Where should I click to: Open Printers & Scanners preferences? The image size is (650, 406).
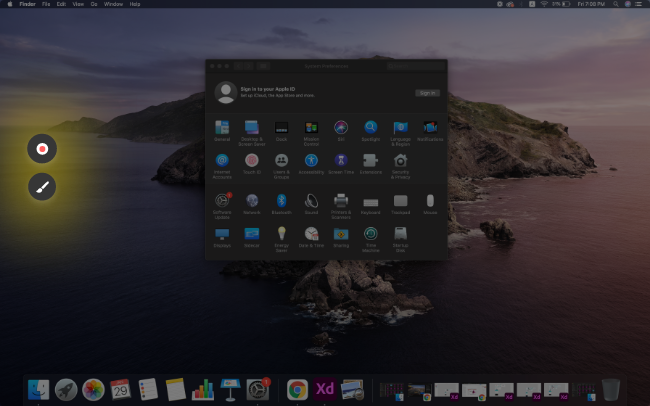pos(341,206)
